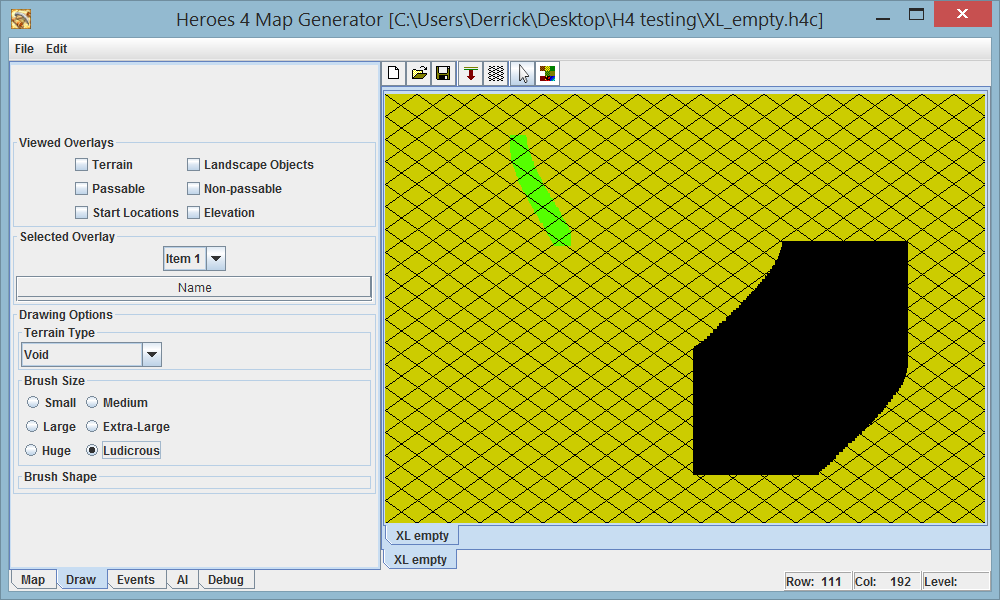This screenshot has height=600, width=1000.
Task: Click the red down-arrow toolbar icon
Action: pyautogui.click(x=471, y=74)
